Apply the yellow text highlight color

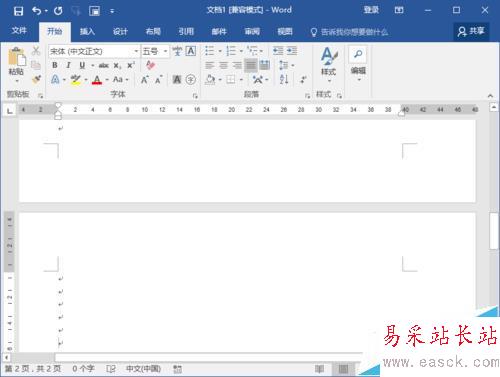(76, 80)
